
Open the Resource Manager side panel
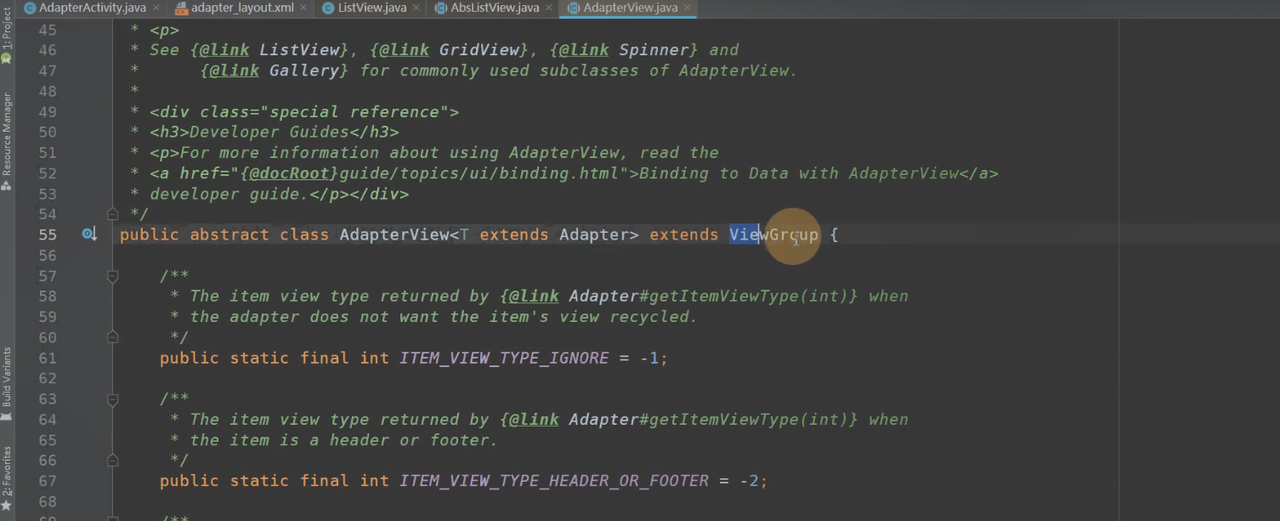pos(7,140)
